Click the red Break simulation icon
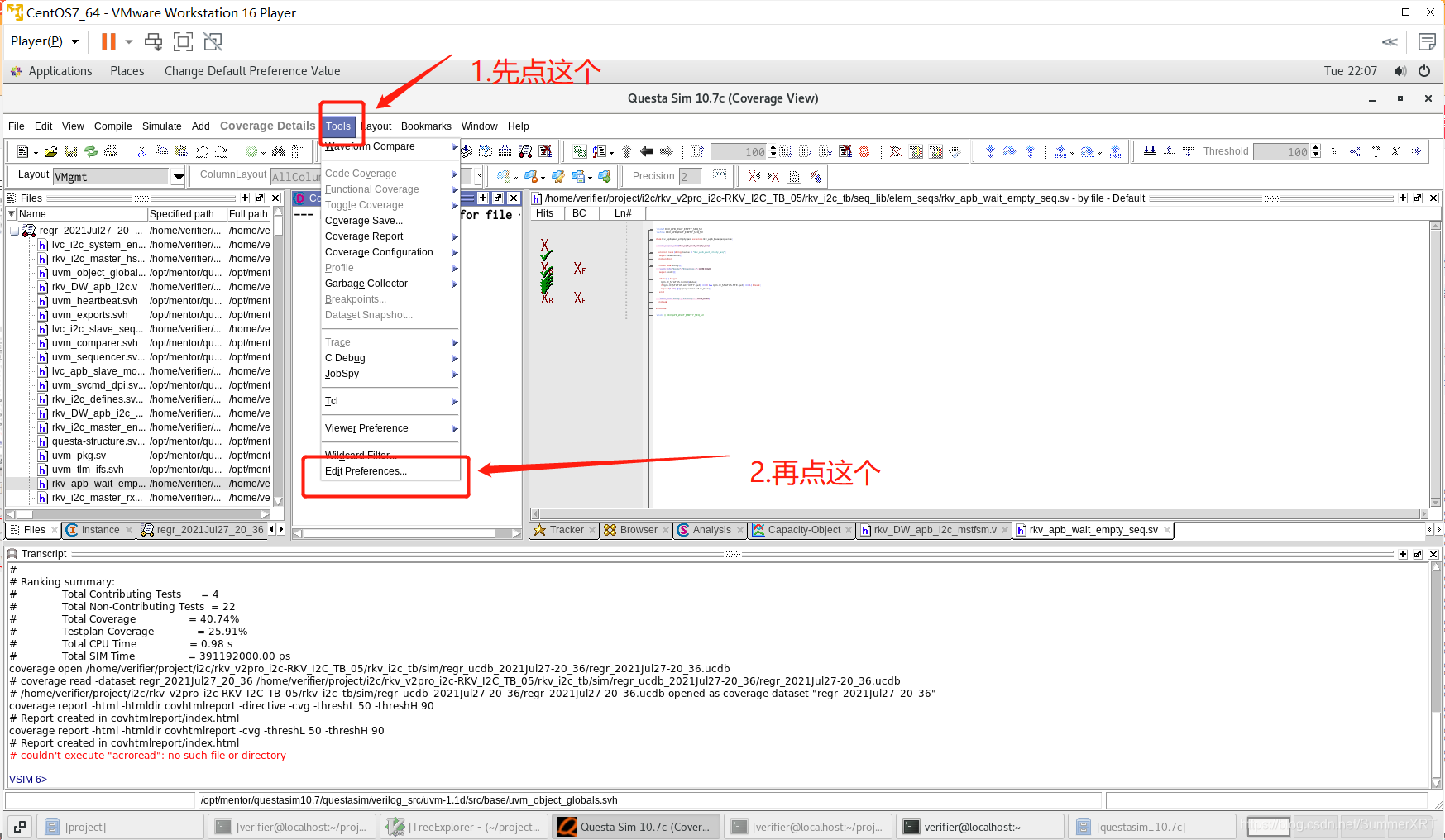Image resolution: width=1445 pixels, height=840 pixels. (864, 151)
